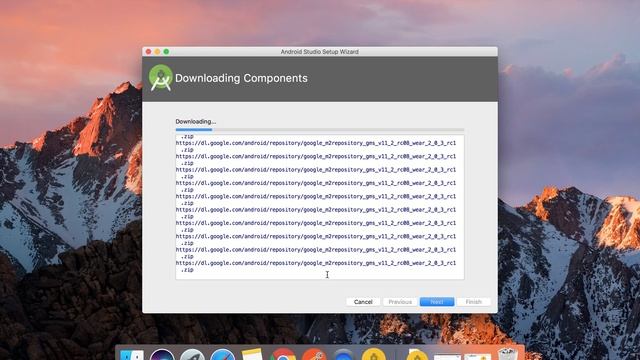Click the blue Next button
The image size is (640, 360).
point(437,302)
